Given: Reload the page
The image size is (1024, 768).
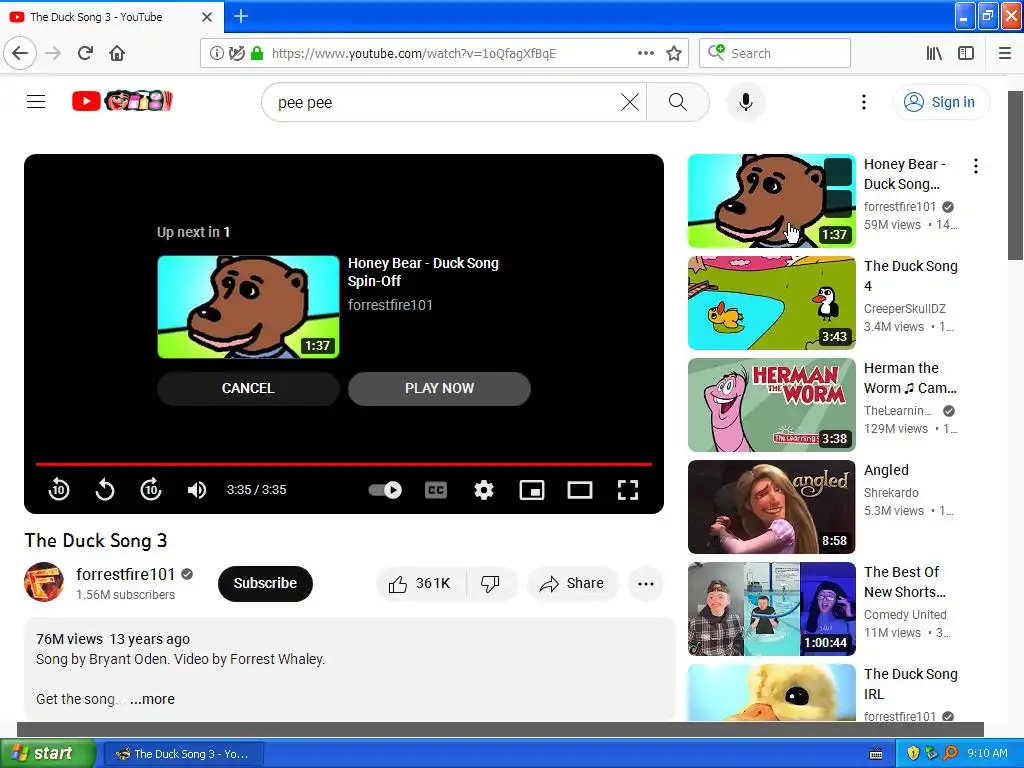Looking at the screenshot, I should pyautogui.click(x=85, y=53).
